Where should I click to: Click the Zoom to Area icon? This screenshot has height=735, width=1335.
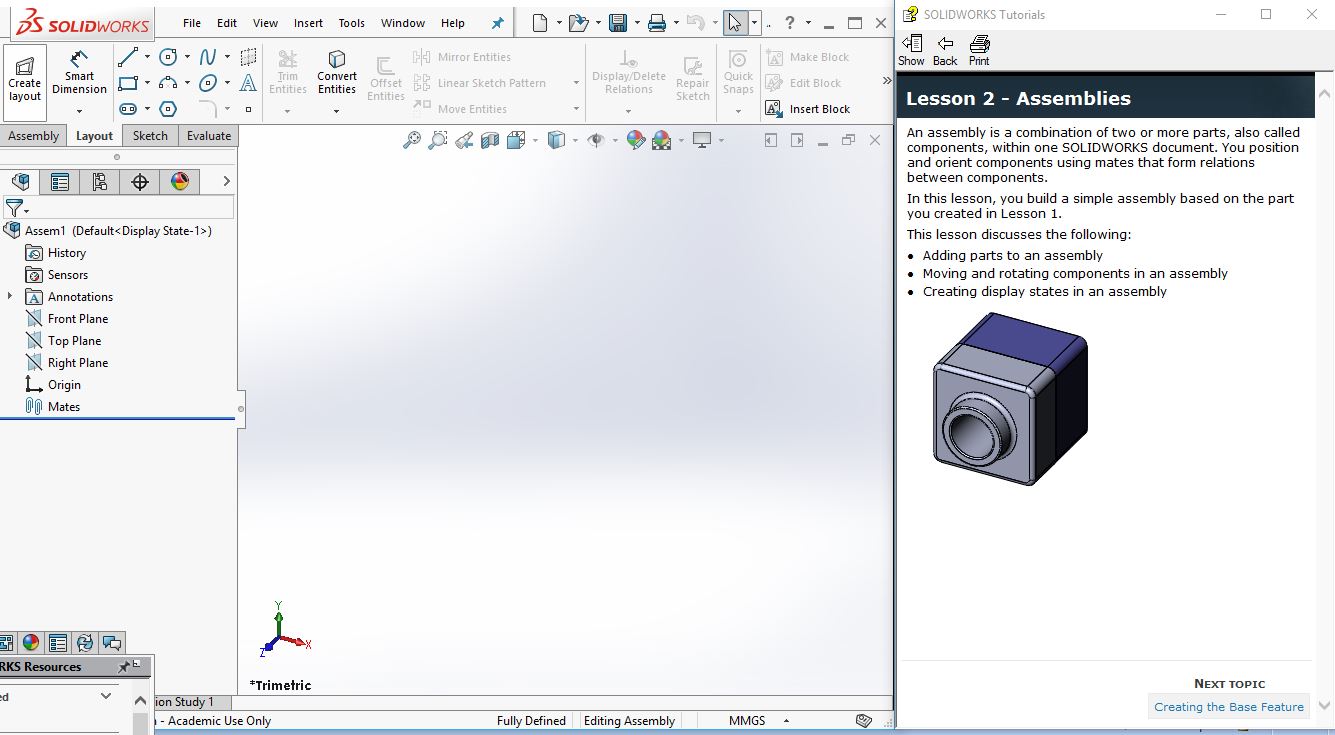tap(438, 141)
